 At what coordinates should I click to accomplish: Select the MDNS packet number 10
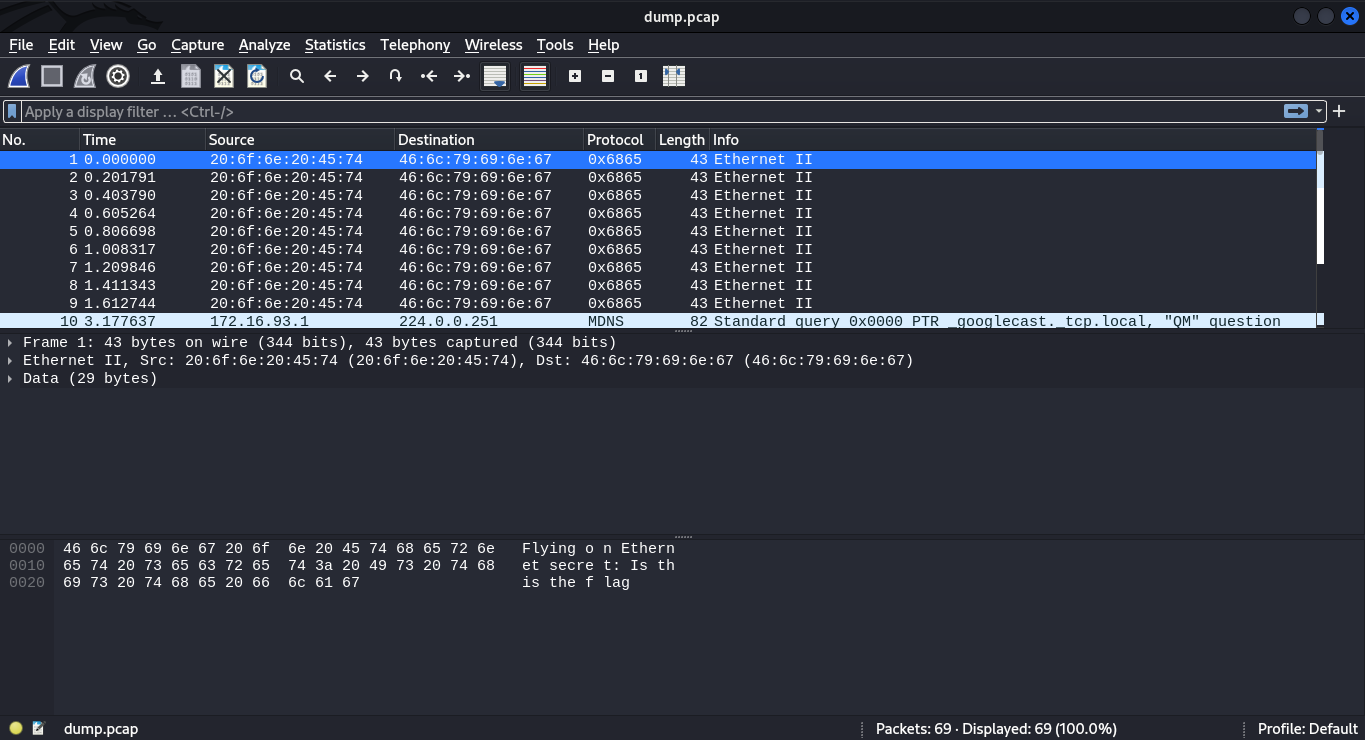point(658,320)
